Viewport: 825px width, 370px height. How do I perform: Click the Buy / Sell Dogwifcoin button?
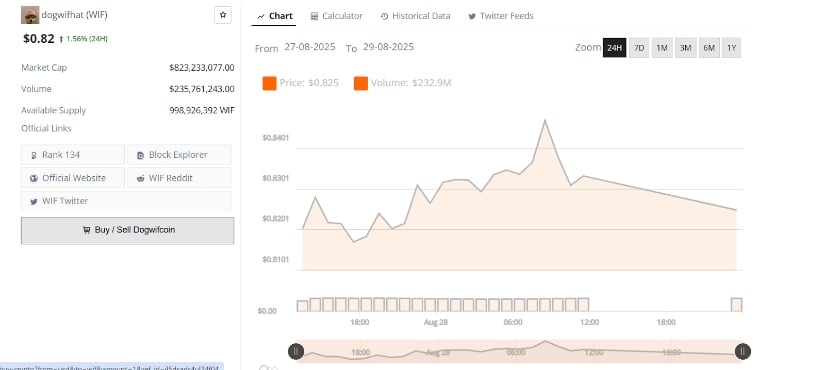[x=128, y=231]
